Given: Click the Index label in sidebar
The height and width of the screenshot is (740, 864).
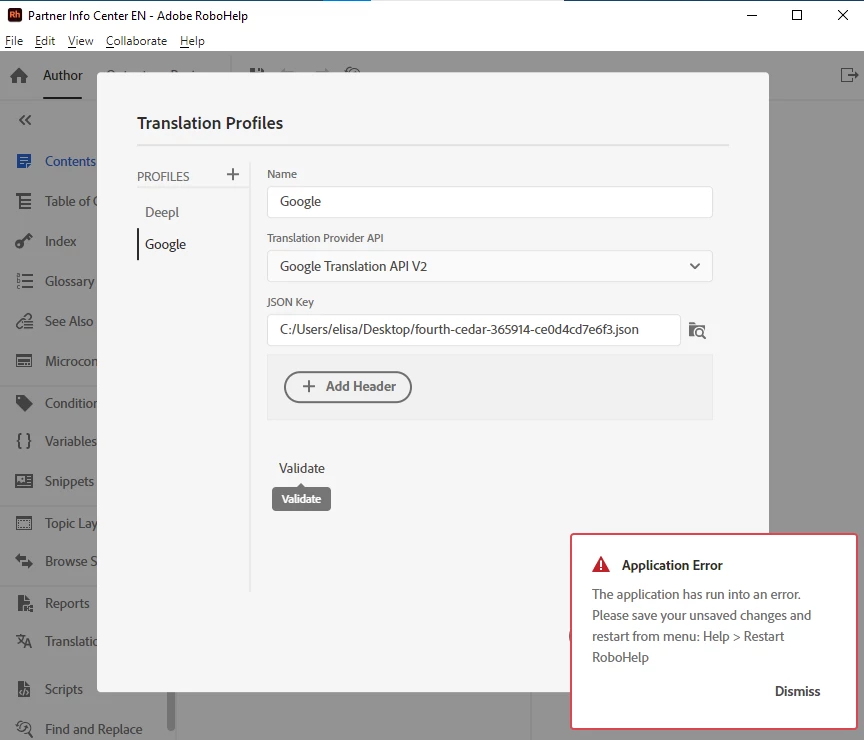Looking at the screenshot, I should [61, 241].
